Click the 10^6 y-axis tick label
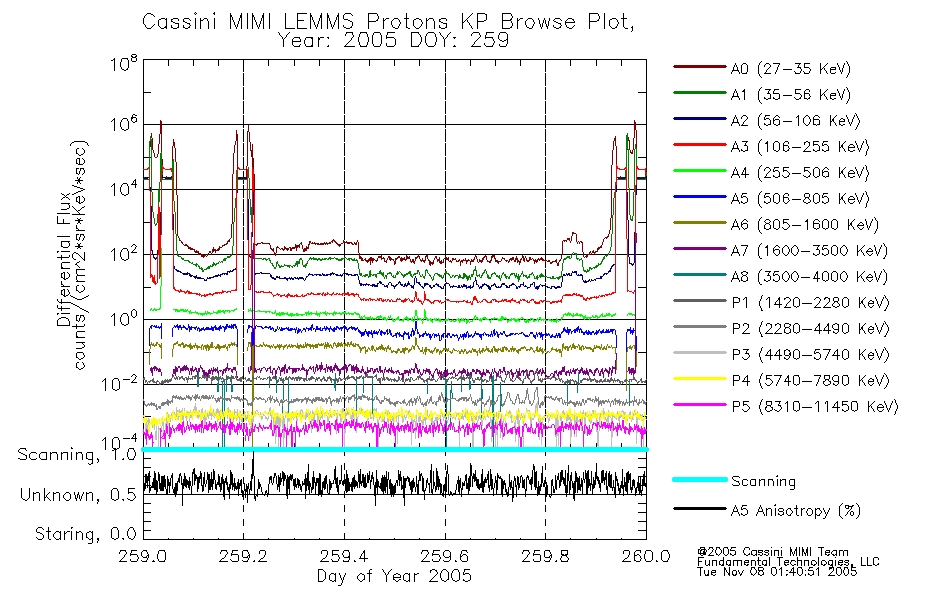950x600 pixels. pyautogui.click(x=124, y=125)
